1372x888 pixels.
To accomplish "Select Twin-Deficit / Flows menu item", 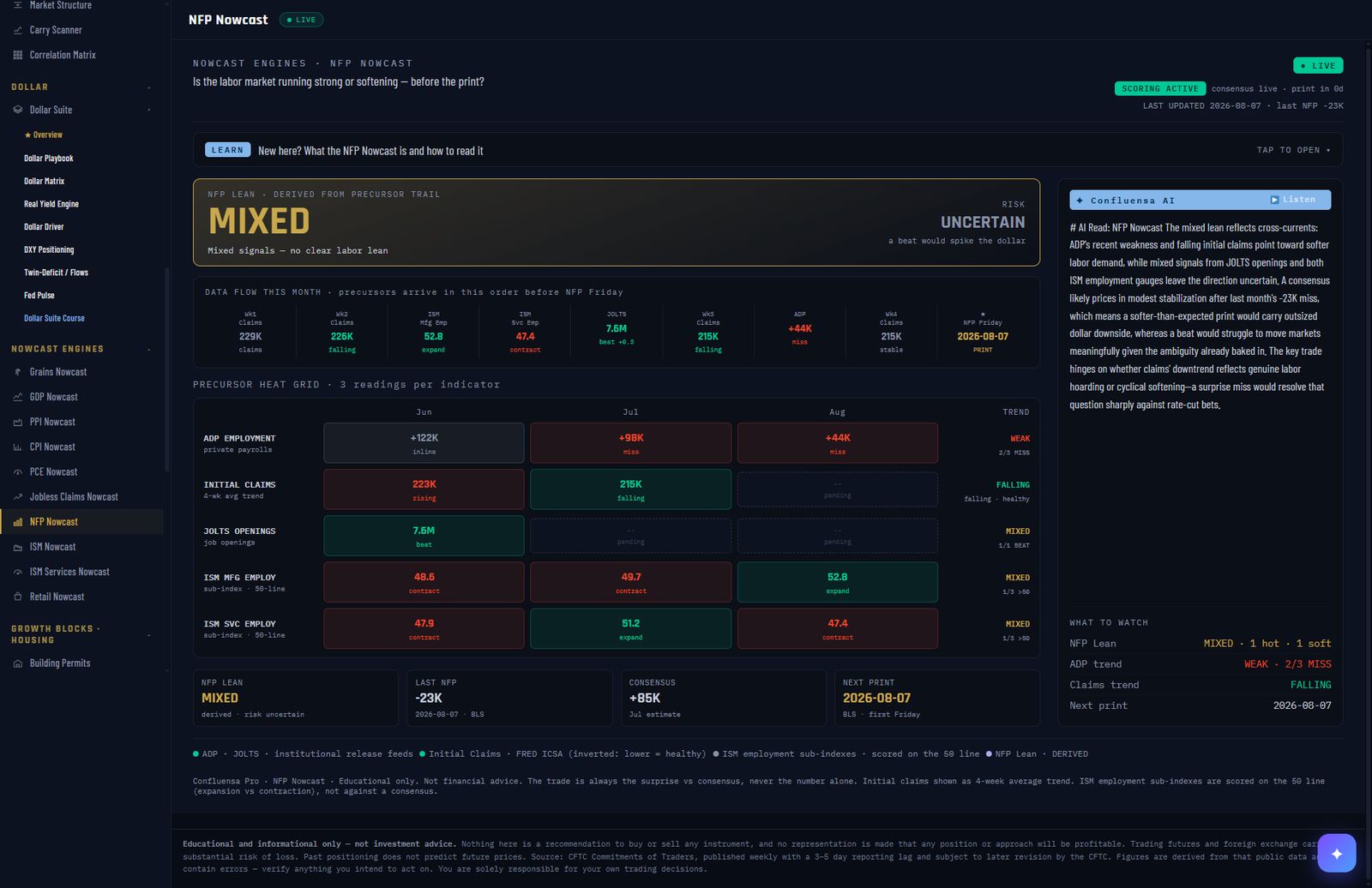I will [57, 273].
